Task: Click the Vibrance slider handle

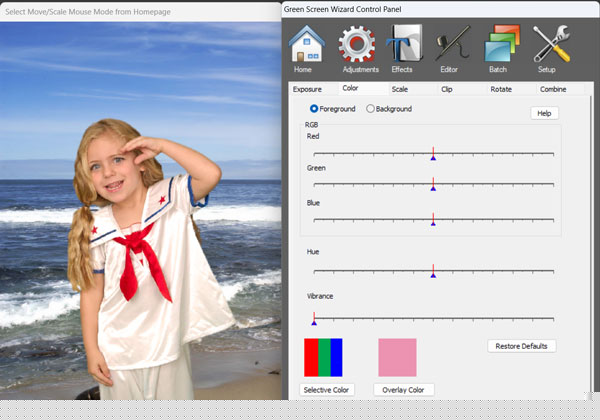Action: [x=314, y=319]
